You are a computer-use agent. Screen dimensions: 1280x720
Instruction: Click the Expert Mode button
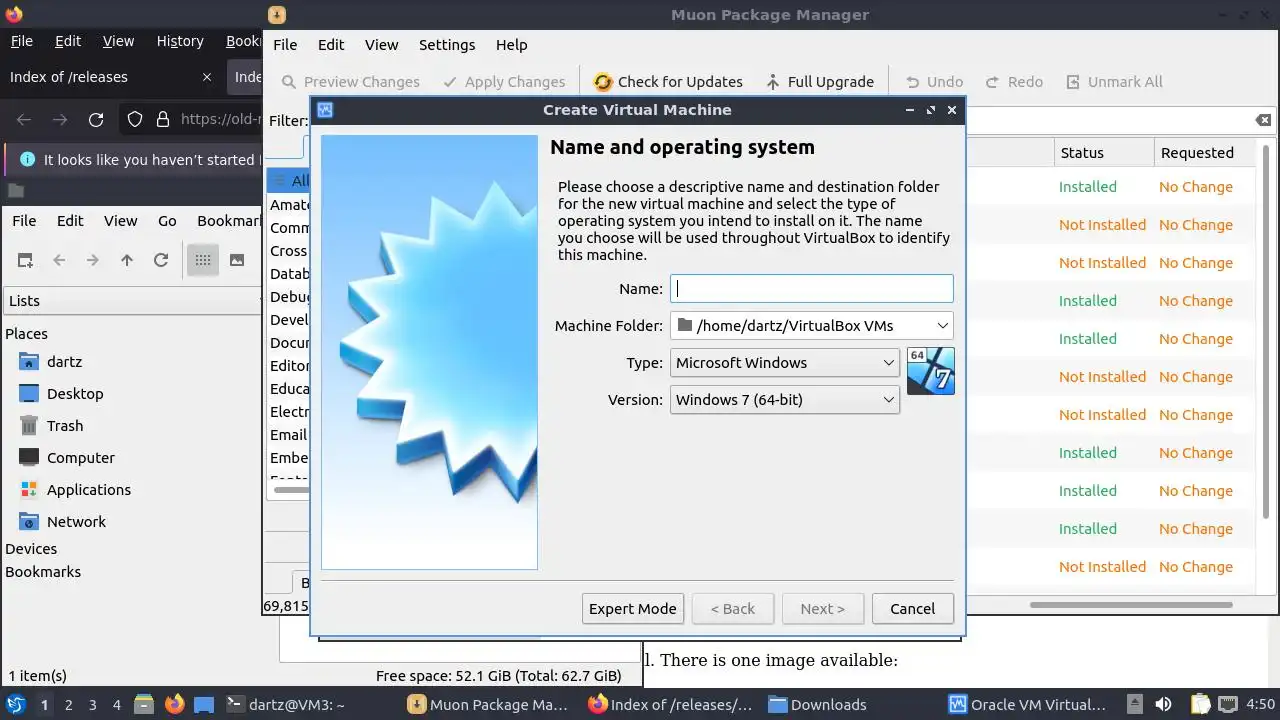click(632, 608)
